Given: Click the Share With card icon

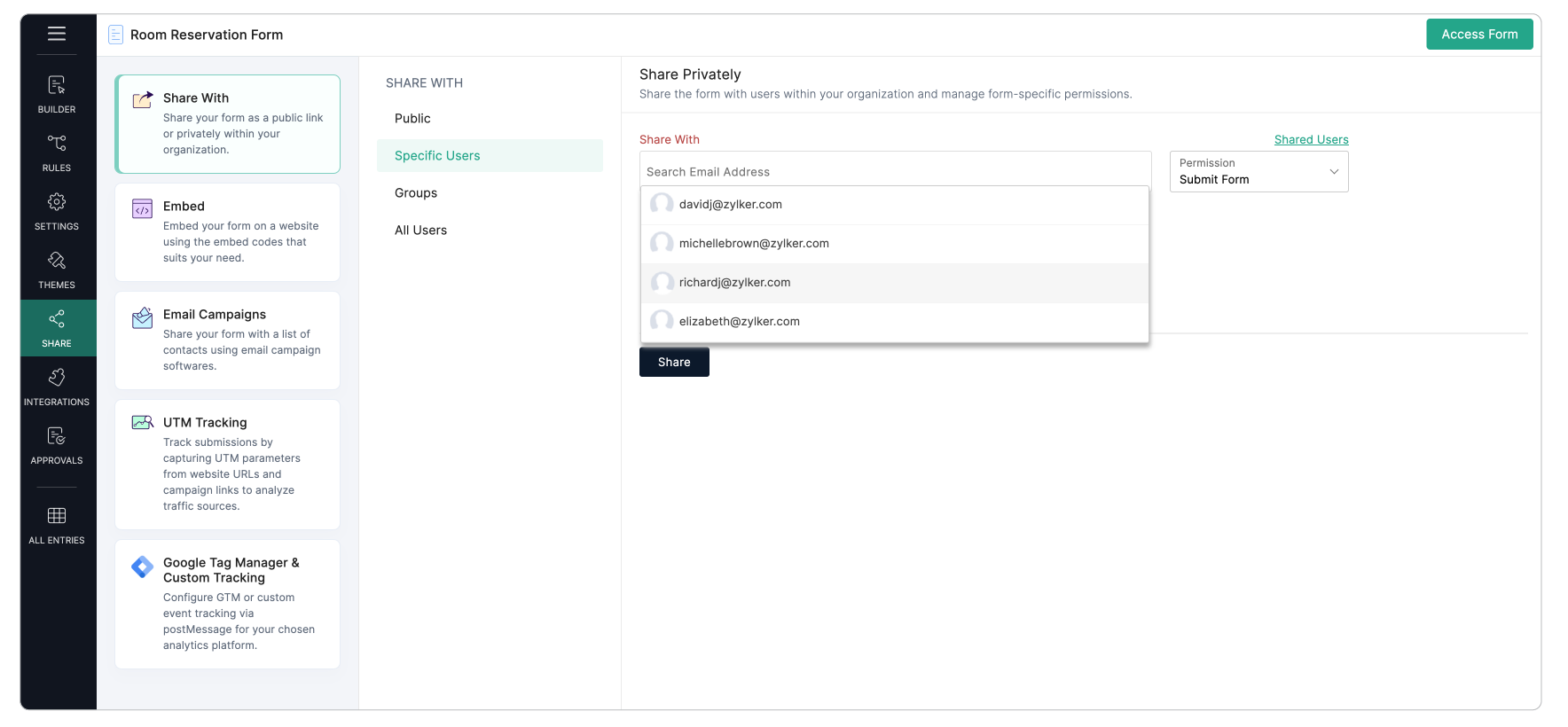Looking at the screenshot, I should click(143, 99).
